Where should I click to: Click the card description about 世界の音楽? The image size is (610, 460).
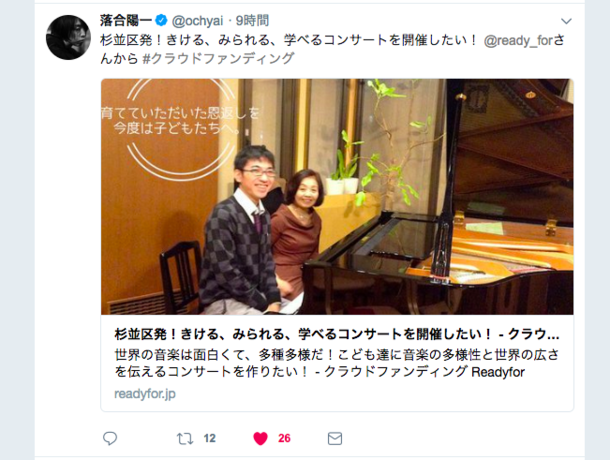337,363
